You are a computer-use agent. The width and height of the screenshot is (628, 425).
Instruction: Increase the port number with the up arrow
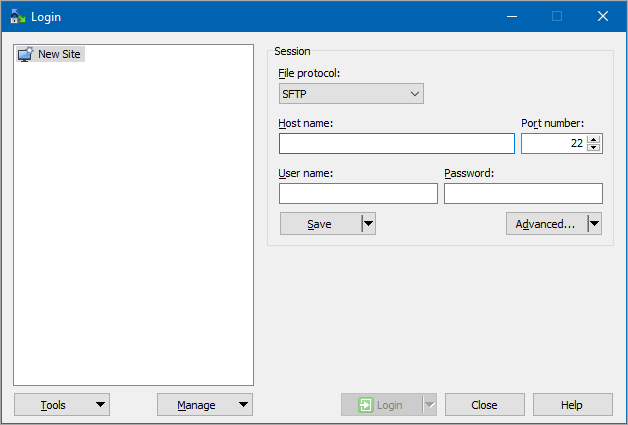(594, 139)
